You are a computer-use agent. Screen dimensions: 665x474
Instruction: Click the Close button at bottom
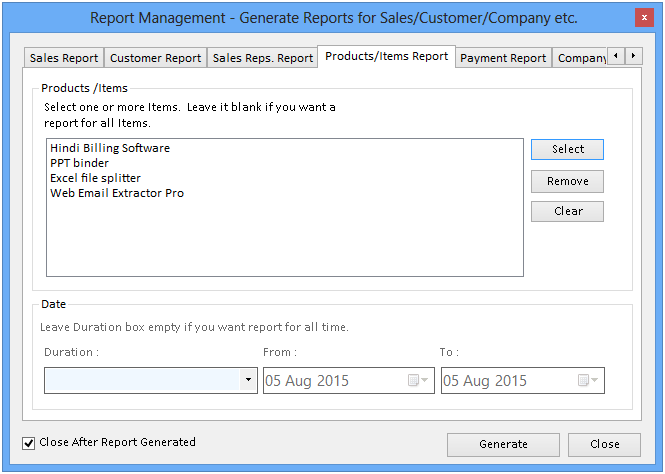[x=604, y=444]
